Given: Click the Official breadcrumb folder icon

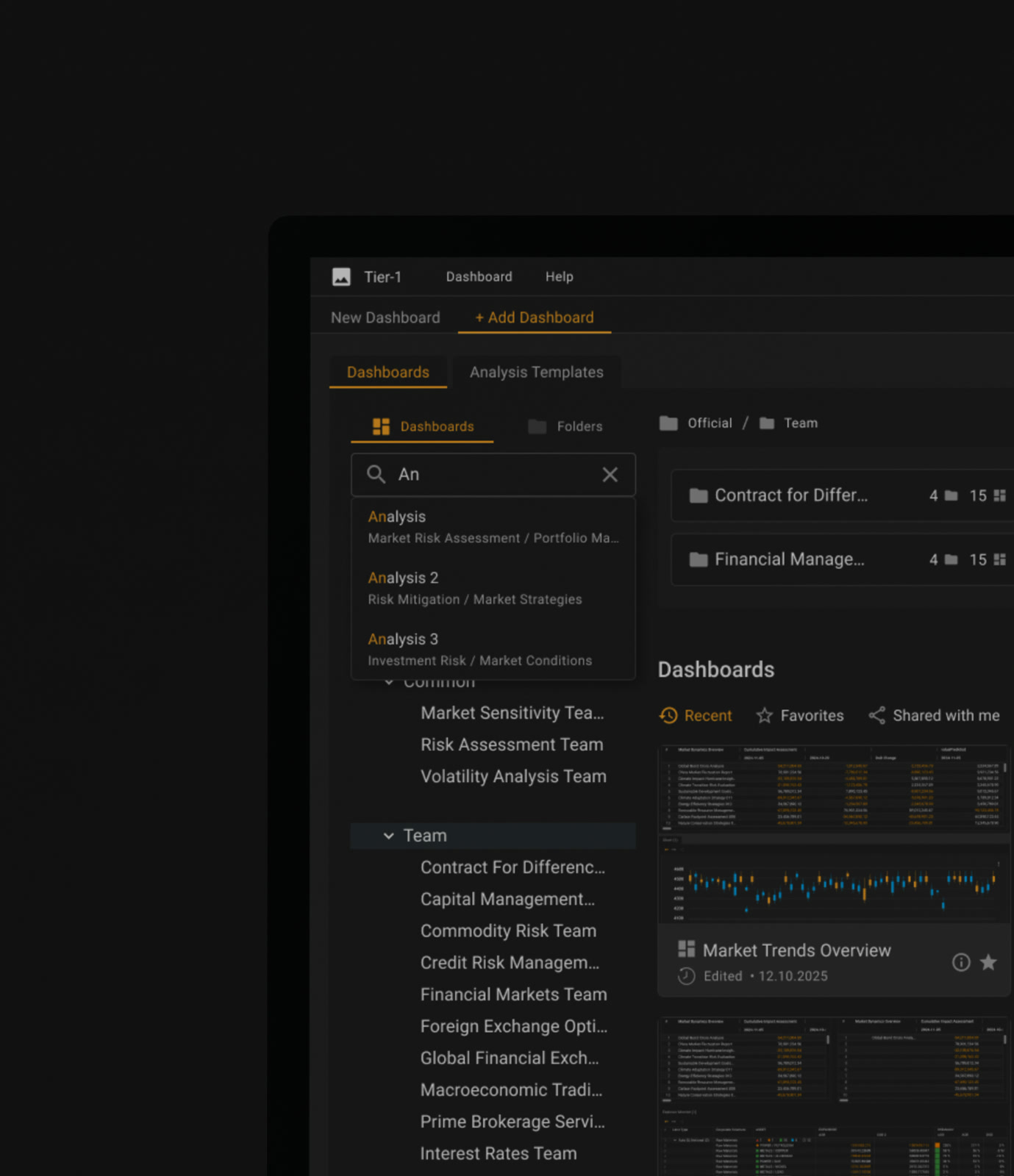Looking at the screenshot, I should [668, 423].
